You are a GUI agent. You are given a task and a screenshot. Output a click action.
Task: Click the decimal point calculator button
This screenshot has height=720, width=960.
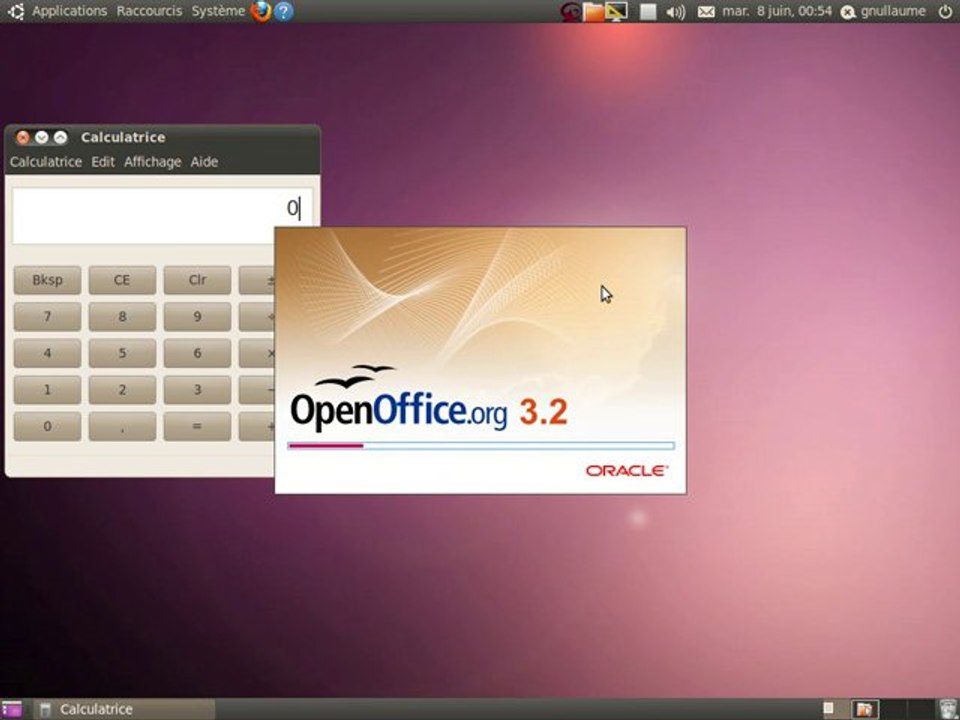pyautogui.click(x=122, y=427)
